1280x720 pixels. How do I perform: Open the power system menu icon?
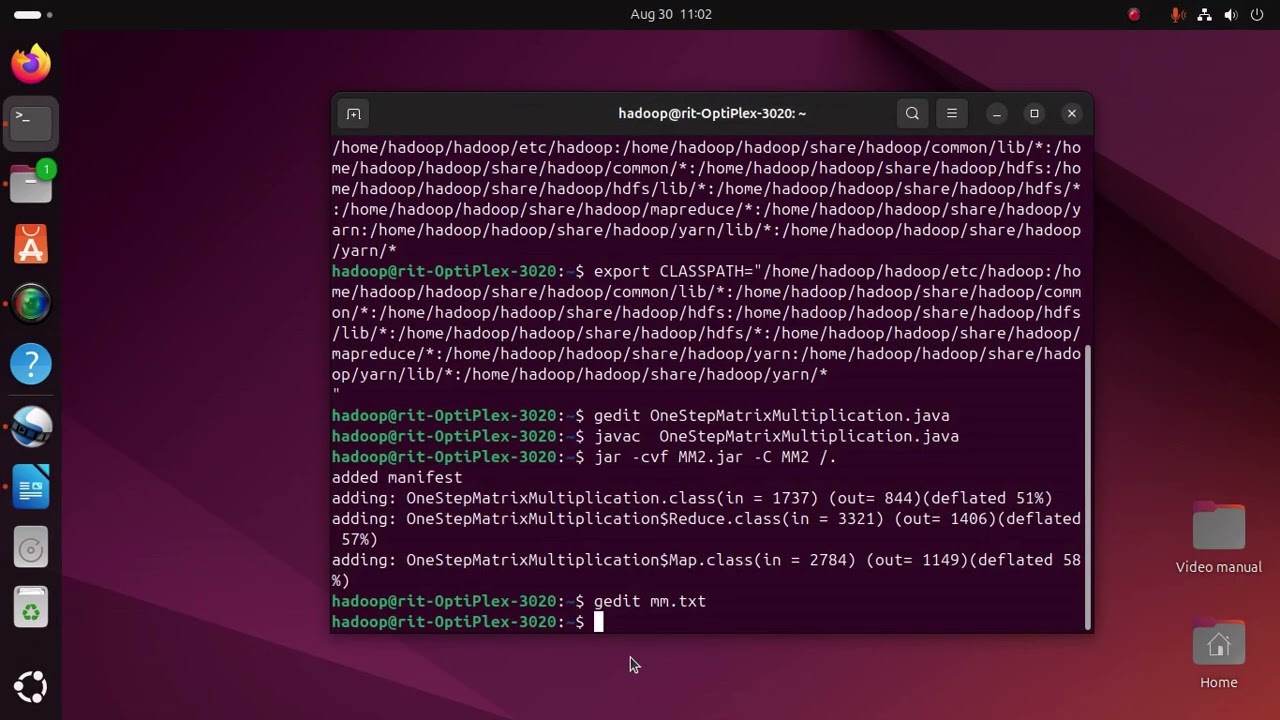click(1257, 14)
